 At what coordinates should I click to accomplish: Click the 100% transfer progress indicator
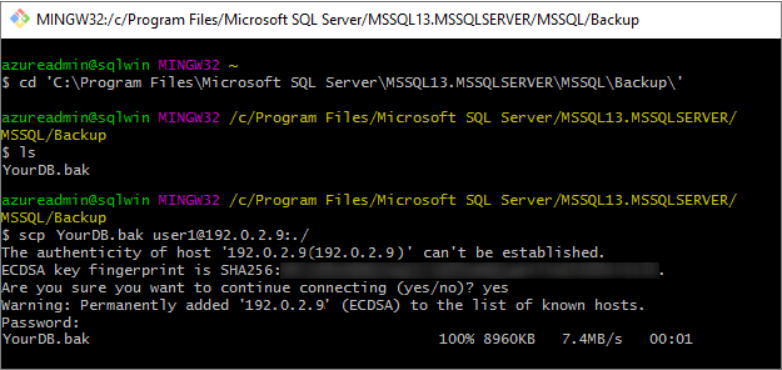[456, 340]
